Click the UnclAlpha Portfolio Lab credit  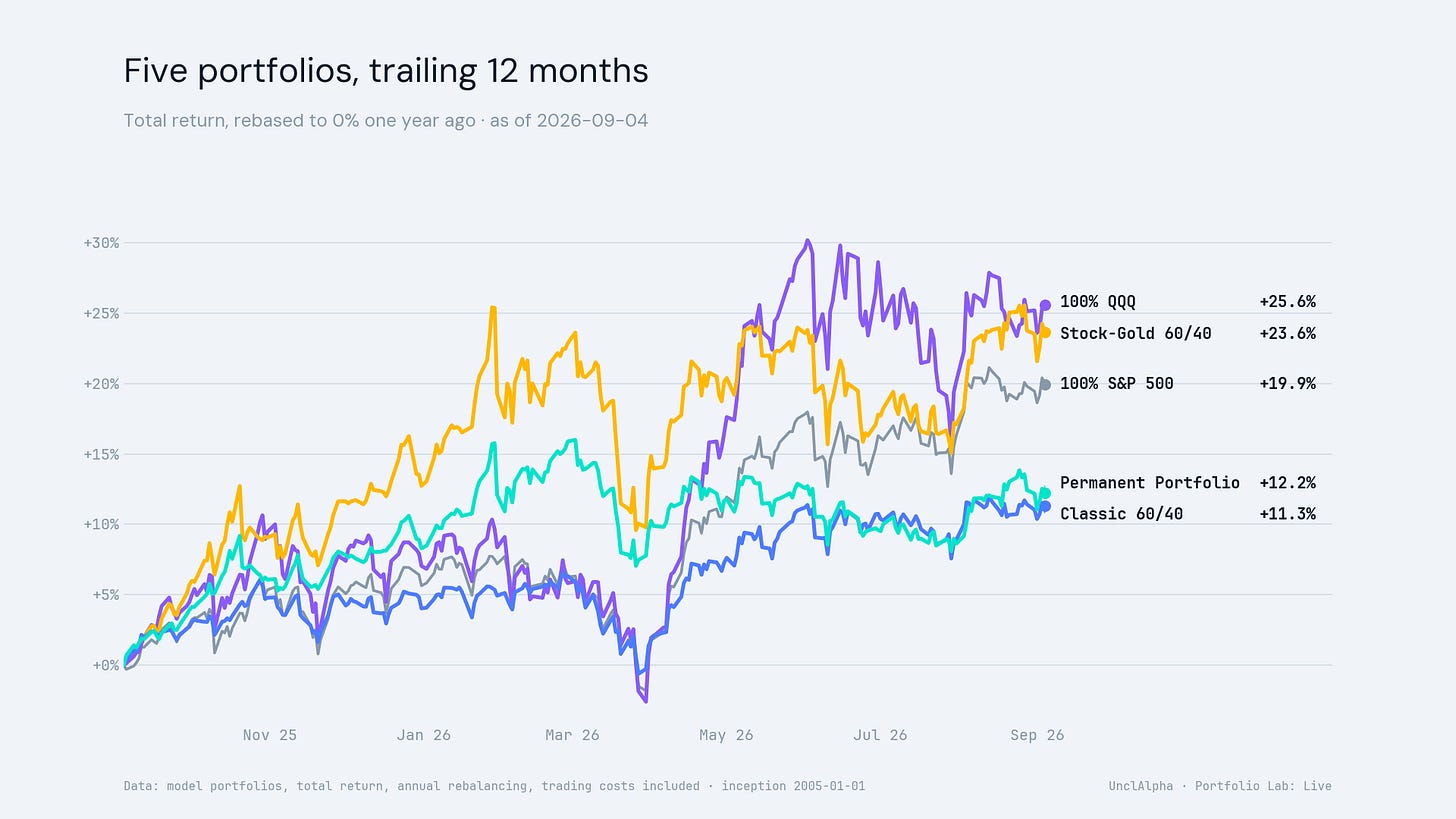[1220, 786]
